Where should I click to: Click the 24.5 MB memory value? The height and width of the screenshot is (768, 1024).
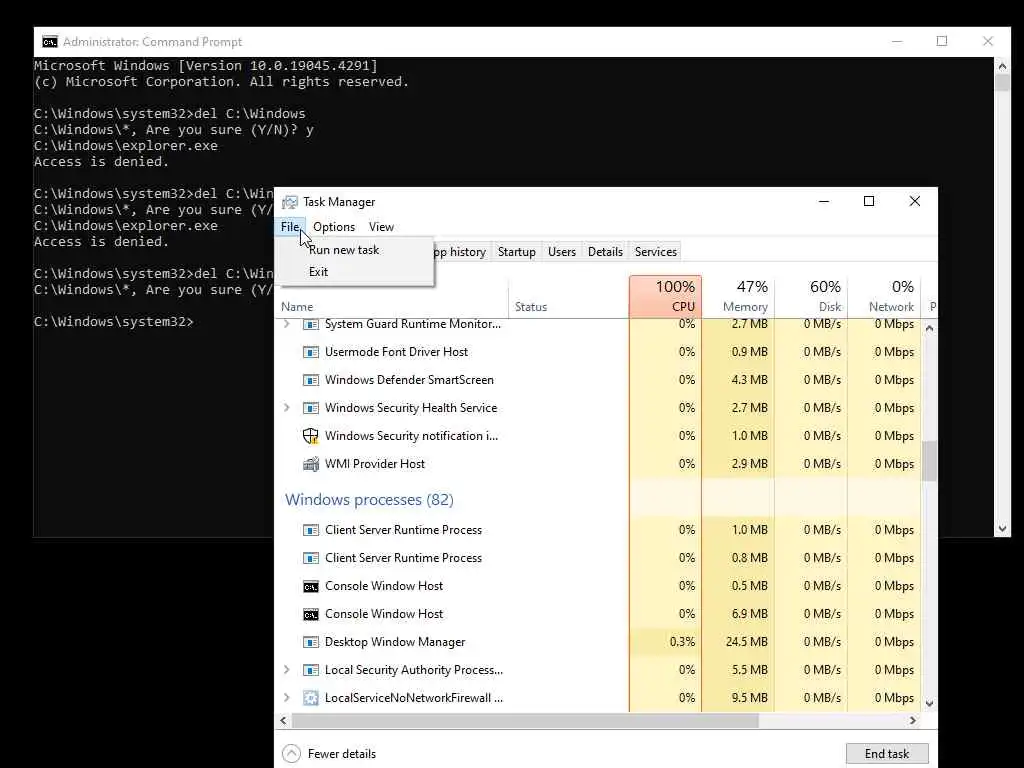pyautogui.click(x=746, y=642)
